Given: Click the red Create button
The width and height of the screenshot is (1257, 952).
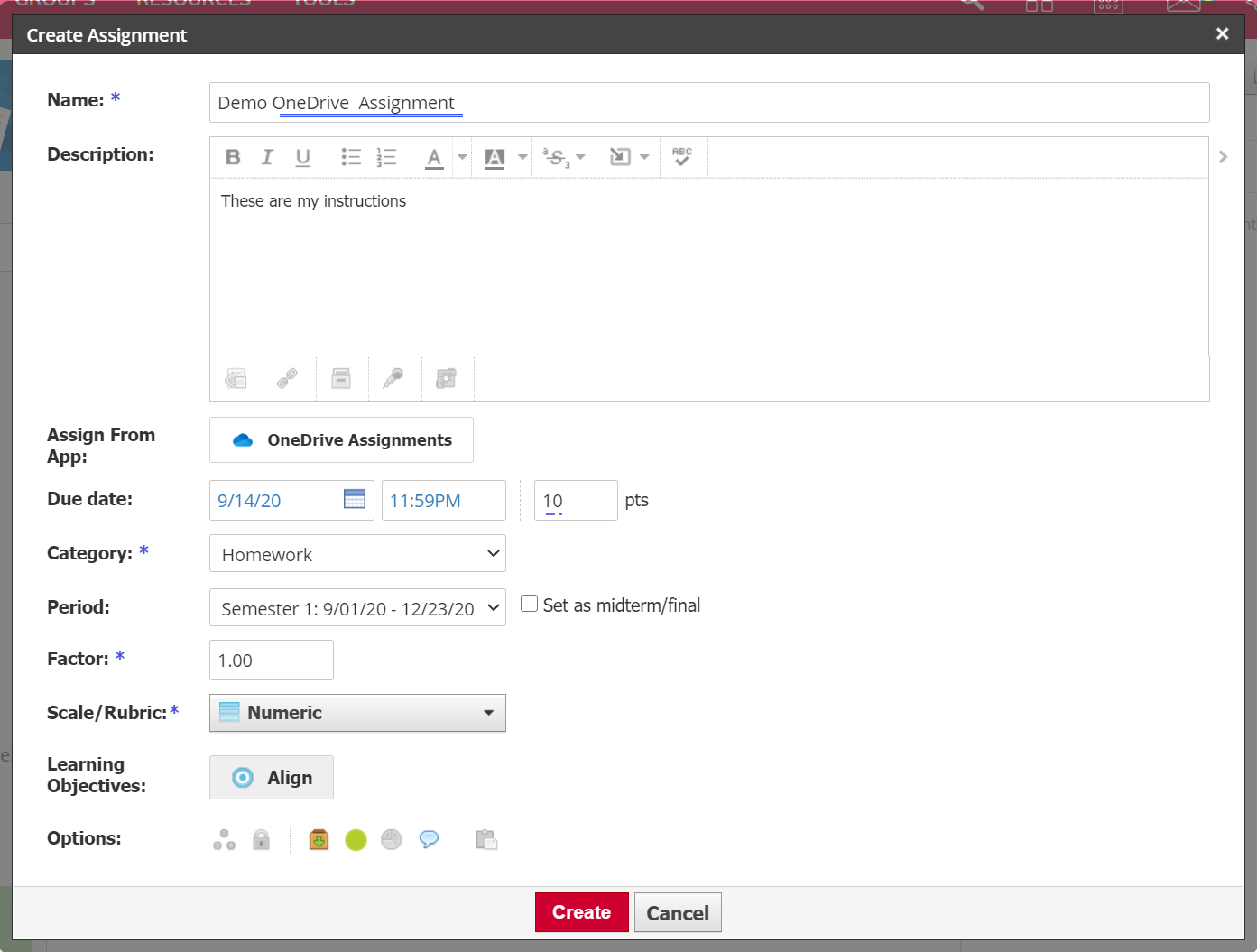Looking at the screenshot, I should [581, 912].
